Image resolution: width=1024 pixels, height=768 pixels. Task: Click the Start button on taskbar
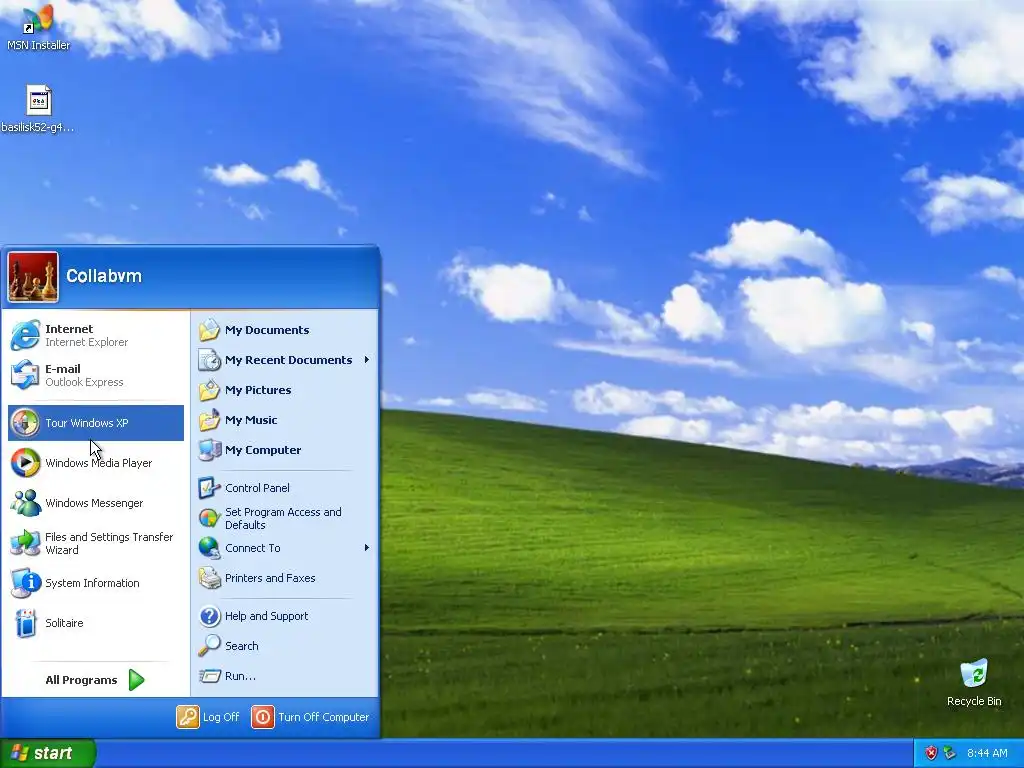click(48, 753)
